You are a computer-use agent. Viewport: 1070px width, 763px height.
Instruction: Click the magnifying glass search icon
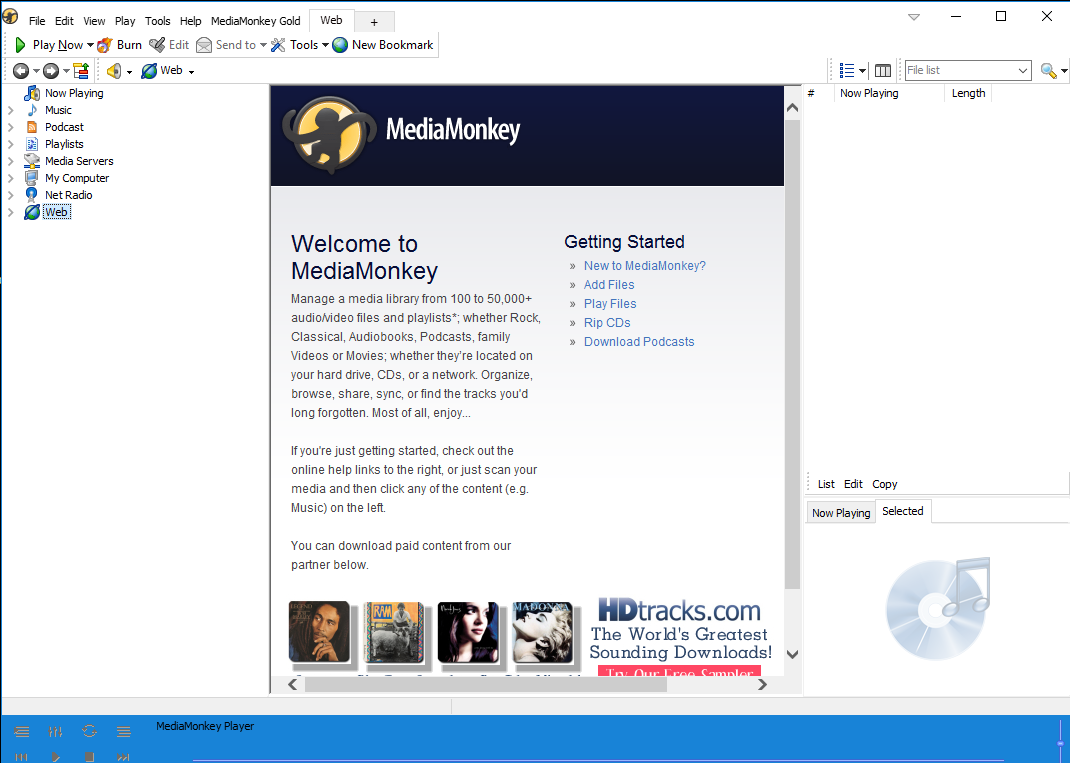pyautogui.click(x=1048, y=70)
